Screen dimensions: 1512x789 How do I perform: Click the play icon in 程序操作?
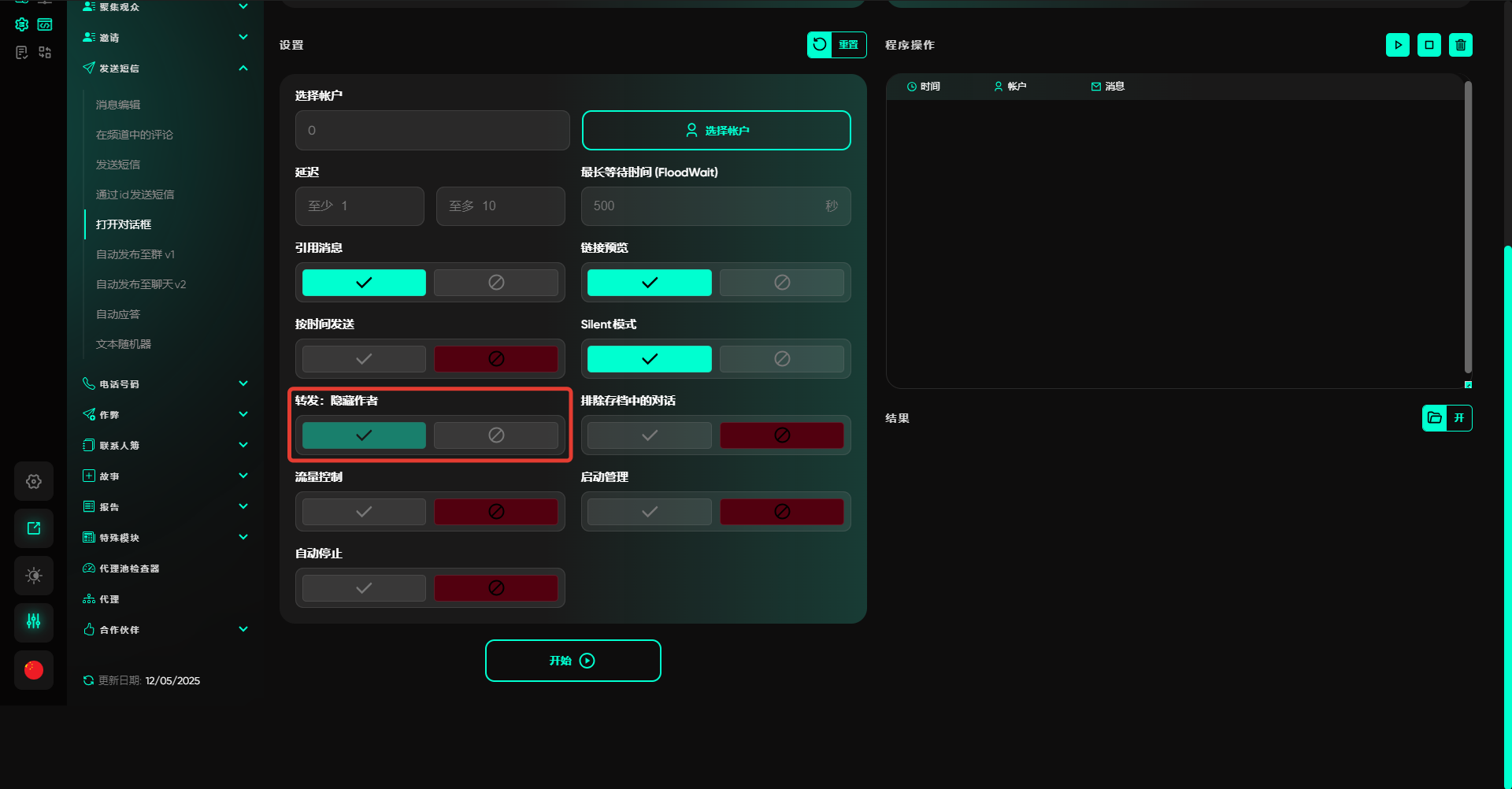tap(1397, 45)
